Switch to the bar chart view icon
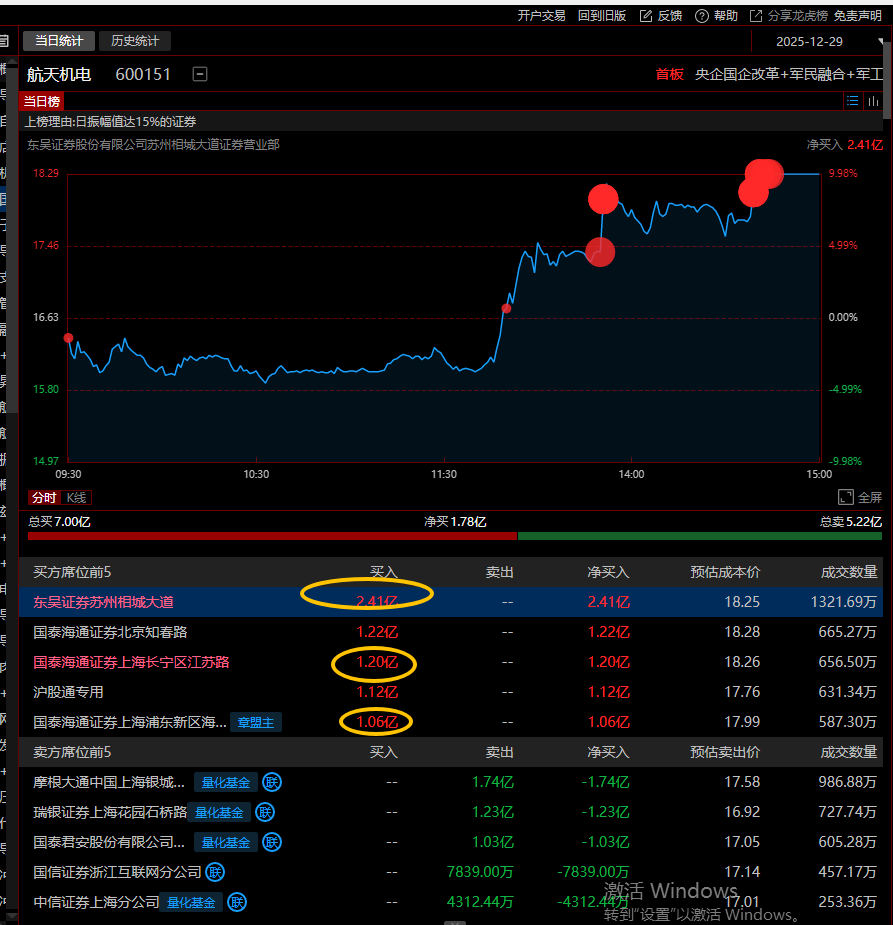The image size is (893, 925). click(873, 101)
